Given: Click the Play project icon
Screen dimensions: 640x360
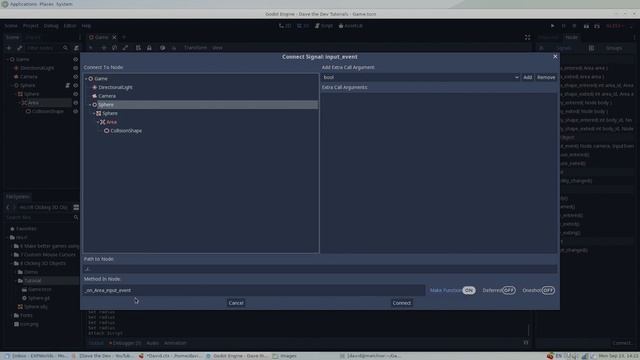Looking at the screenshot, I should pyautogui.click(x=553, y=26).
